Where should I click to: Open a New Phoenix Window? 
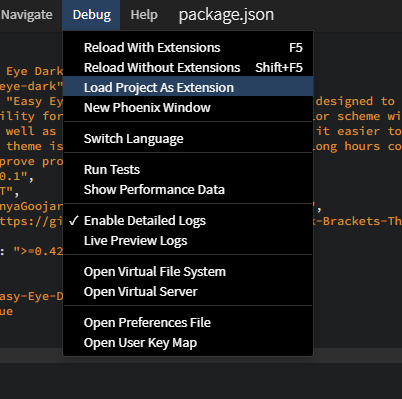point(188,107)
